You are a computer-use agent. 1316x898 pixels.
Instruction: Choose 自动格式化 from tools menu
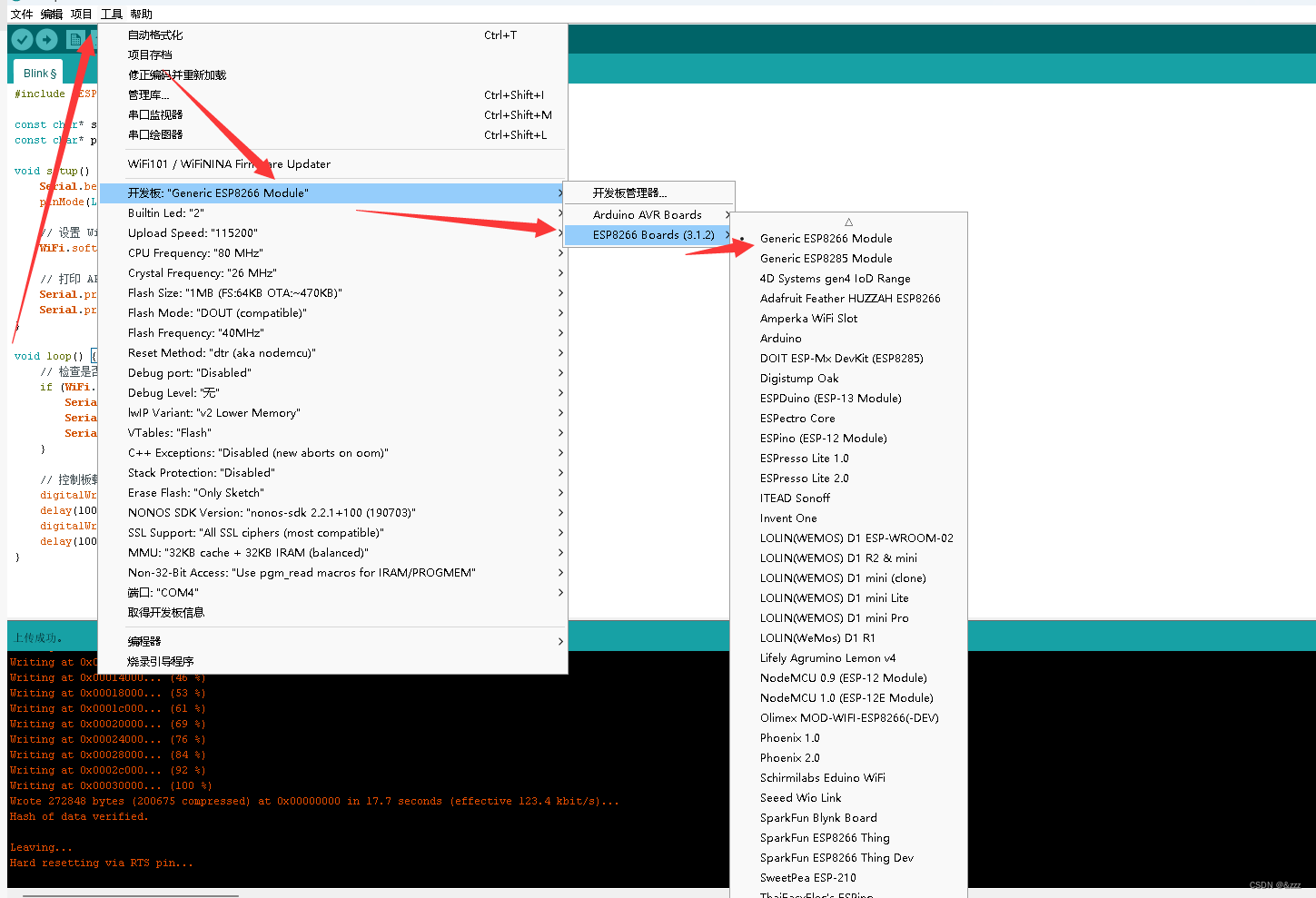tap(332, 35)
